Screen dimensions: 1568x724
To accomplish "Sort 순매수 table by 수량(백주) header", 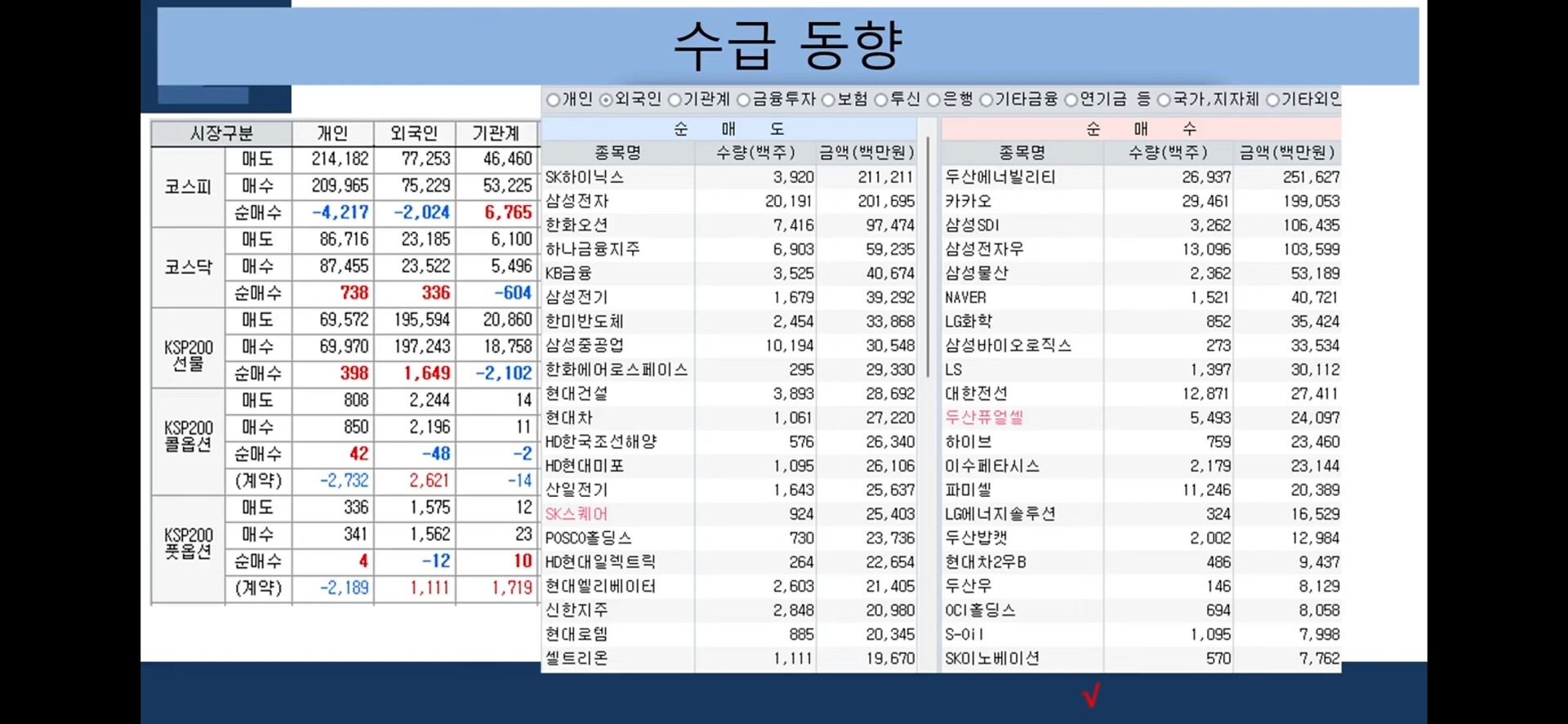I will (x=1168, y=153).
